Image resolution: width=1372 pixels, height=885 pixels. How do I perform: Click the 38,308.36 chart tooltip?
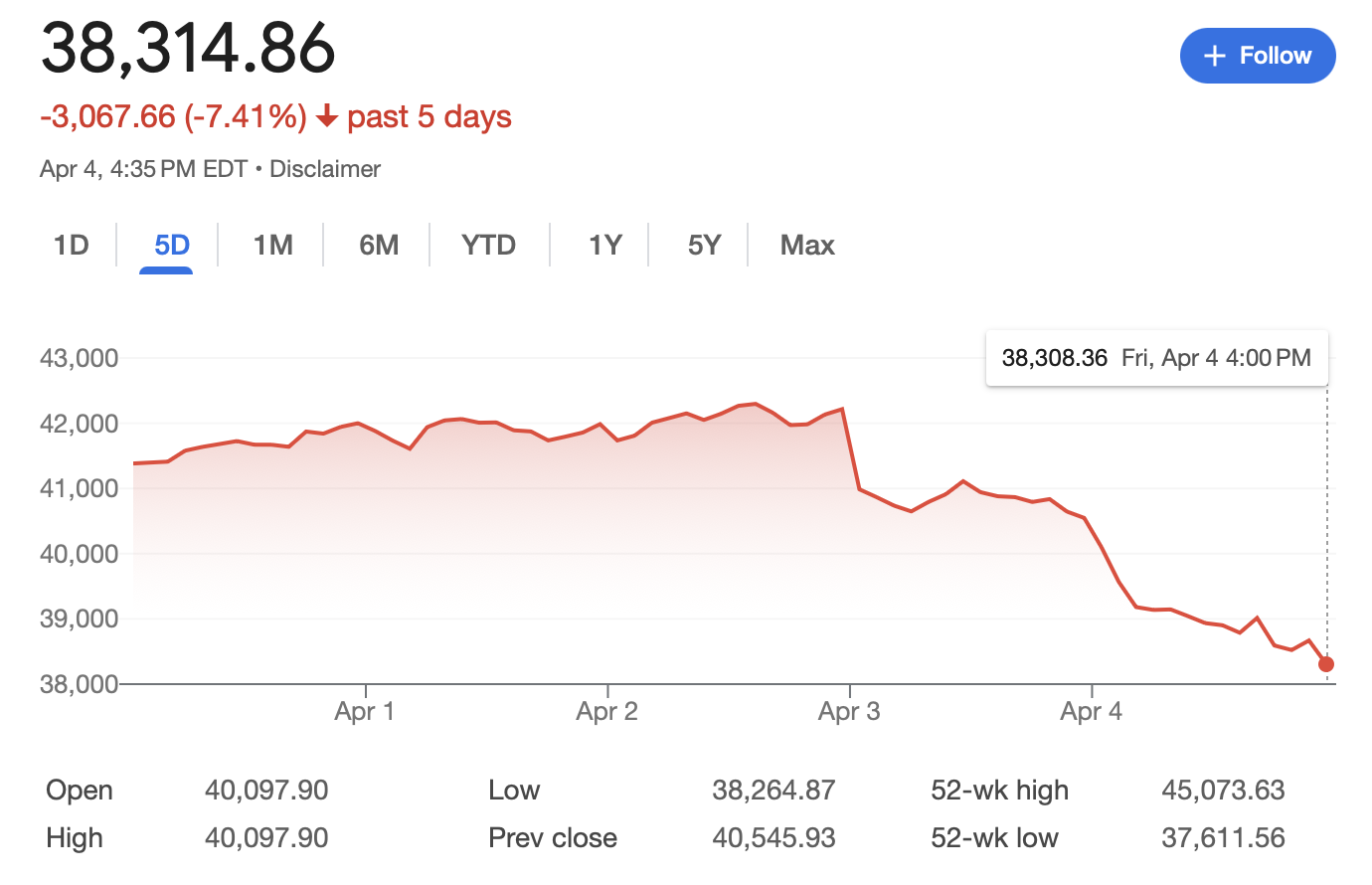1156,358
